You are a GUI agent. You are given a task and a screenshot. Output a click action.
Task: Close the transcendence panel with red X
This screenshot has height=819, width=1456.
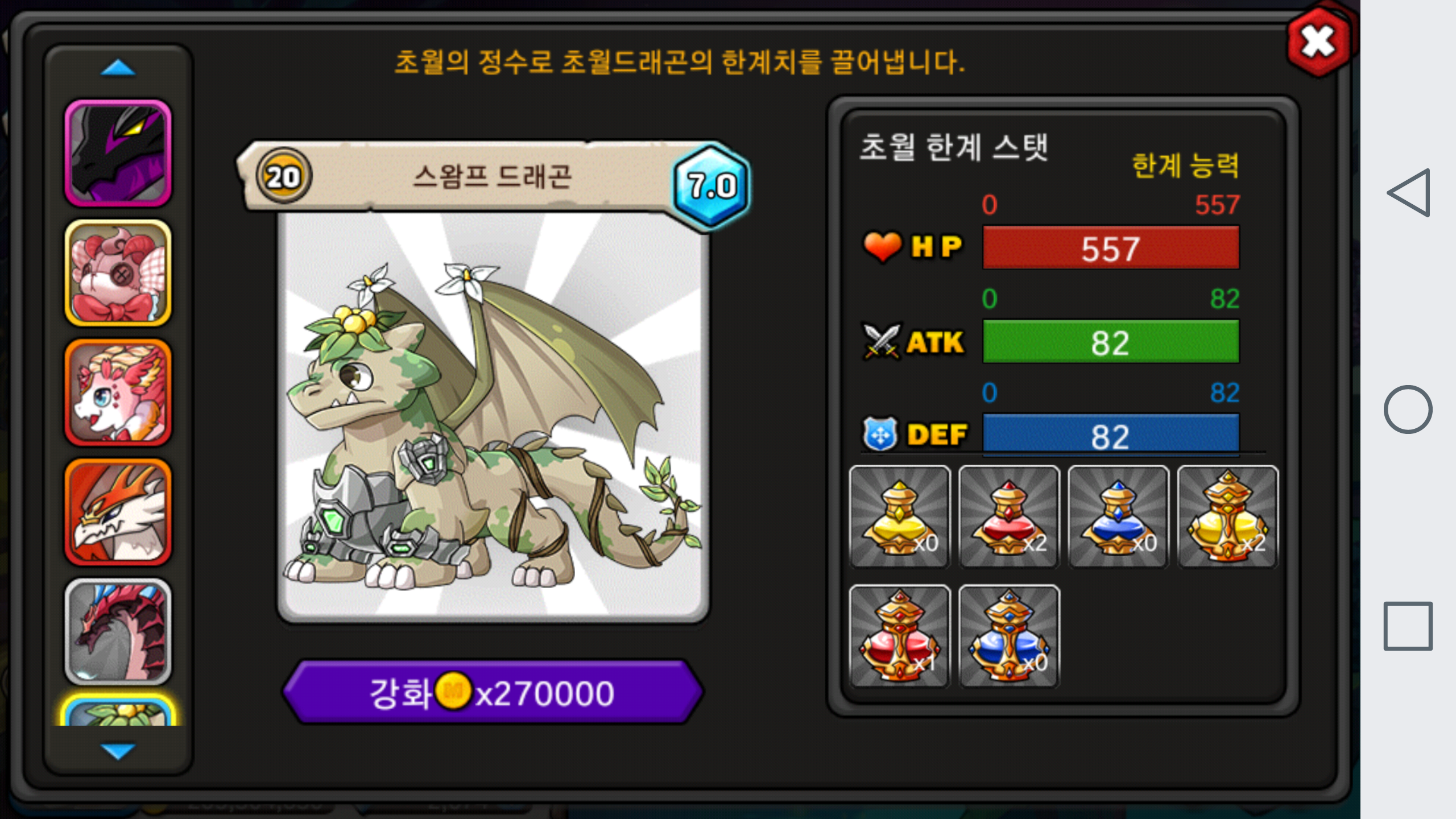(1319, 42)
